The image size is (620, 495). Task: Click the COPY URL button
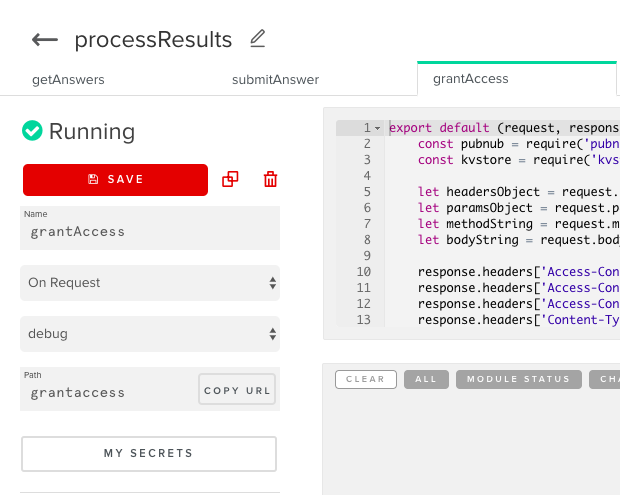(237, 390)
